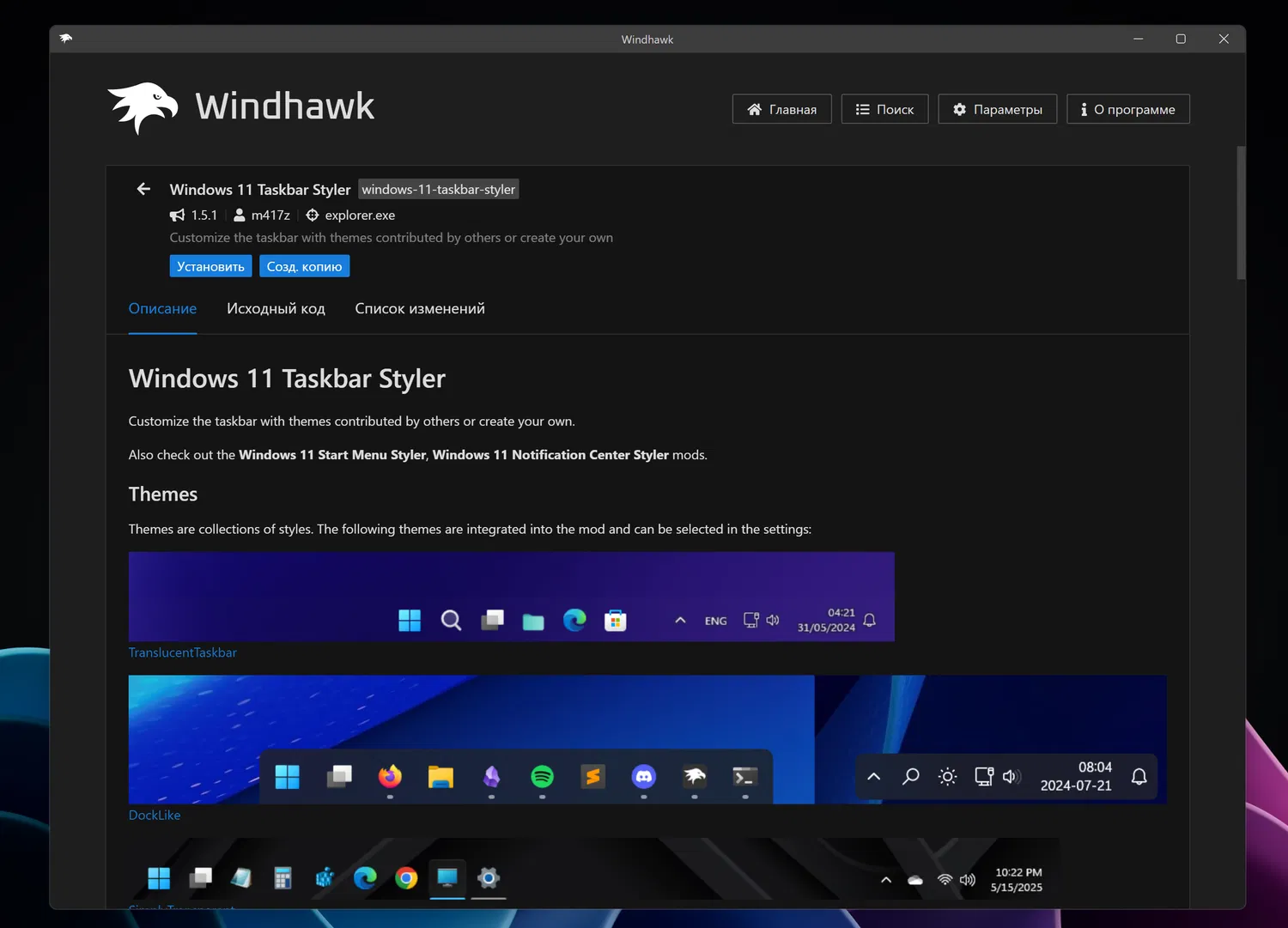Viewport: 1288px width, 928px height.
Task: Install the mod with Установить
Action: (x=210, y=266)
